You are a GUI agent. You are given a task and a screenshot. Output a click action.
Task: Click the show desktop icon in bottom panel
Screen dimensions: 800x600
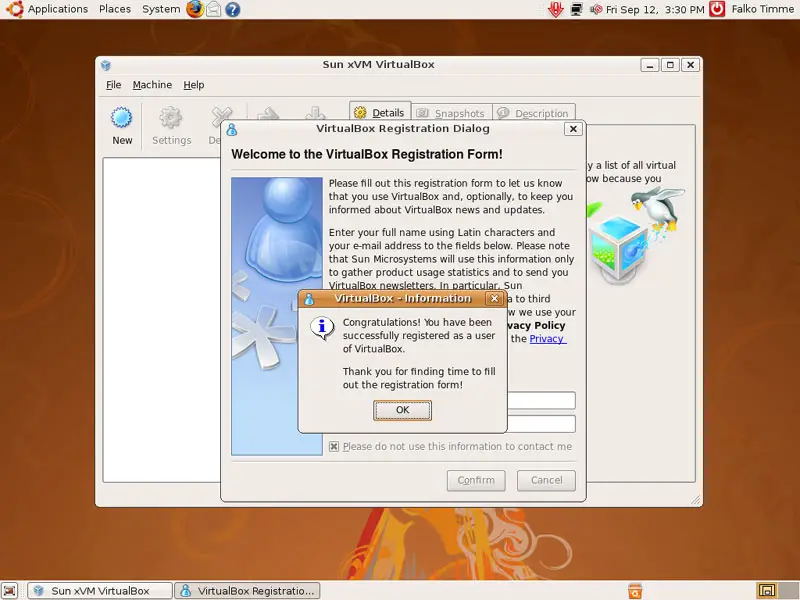click(10, 590)
